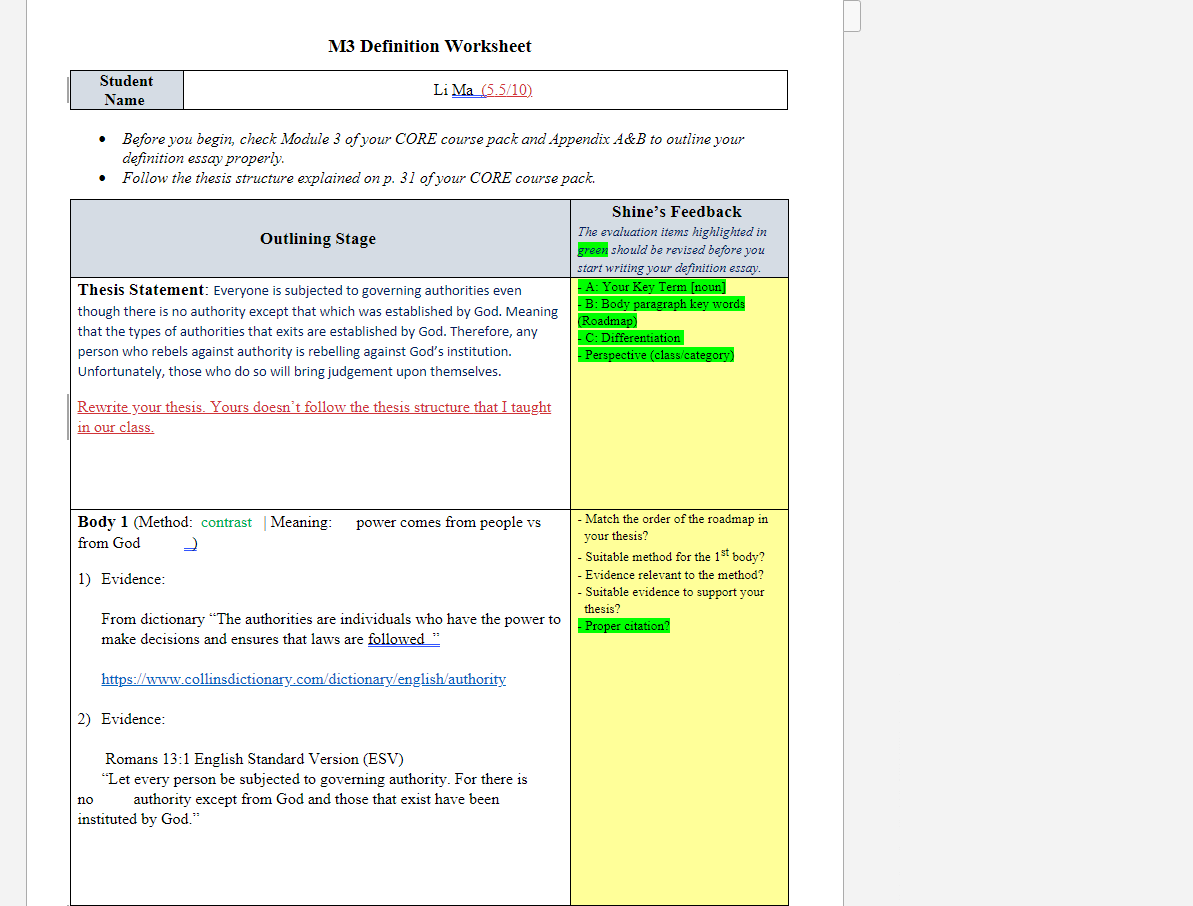Click the 'M3 Definition Worksheet' title

pos(429,46)
